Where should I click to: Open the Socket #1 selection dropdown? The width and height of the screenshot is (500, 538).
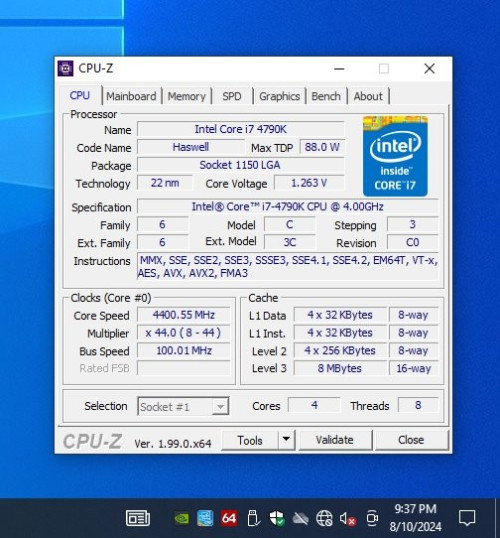pos(183,407)
